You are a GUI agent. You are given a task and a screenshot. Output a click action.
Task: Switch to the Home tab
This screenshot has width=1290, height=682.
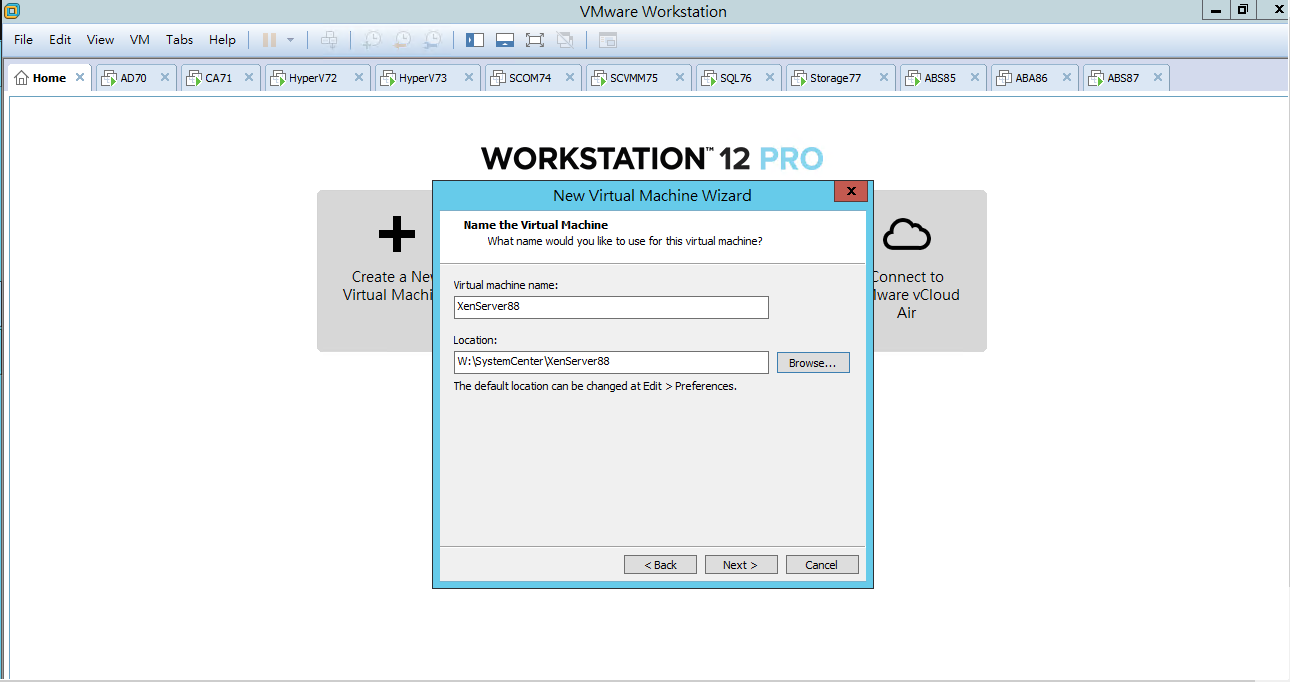pyautogui.click(x=49, y=78)
